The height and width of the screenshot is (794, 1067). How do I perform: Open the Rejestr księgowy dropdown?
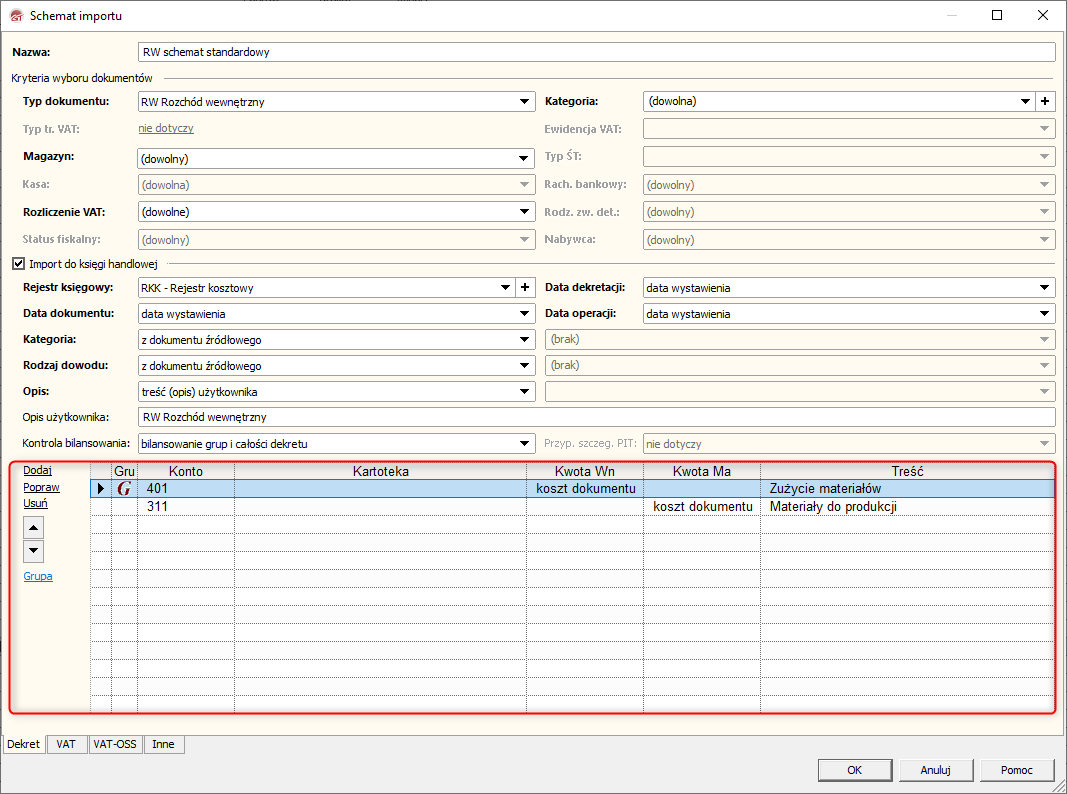(506, 288)
